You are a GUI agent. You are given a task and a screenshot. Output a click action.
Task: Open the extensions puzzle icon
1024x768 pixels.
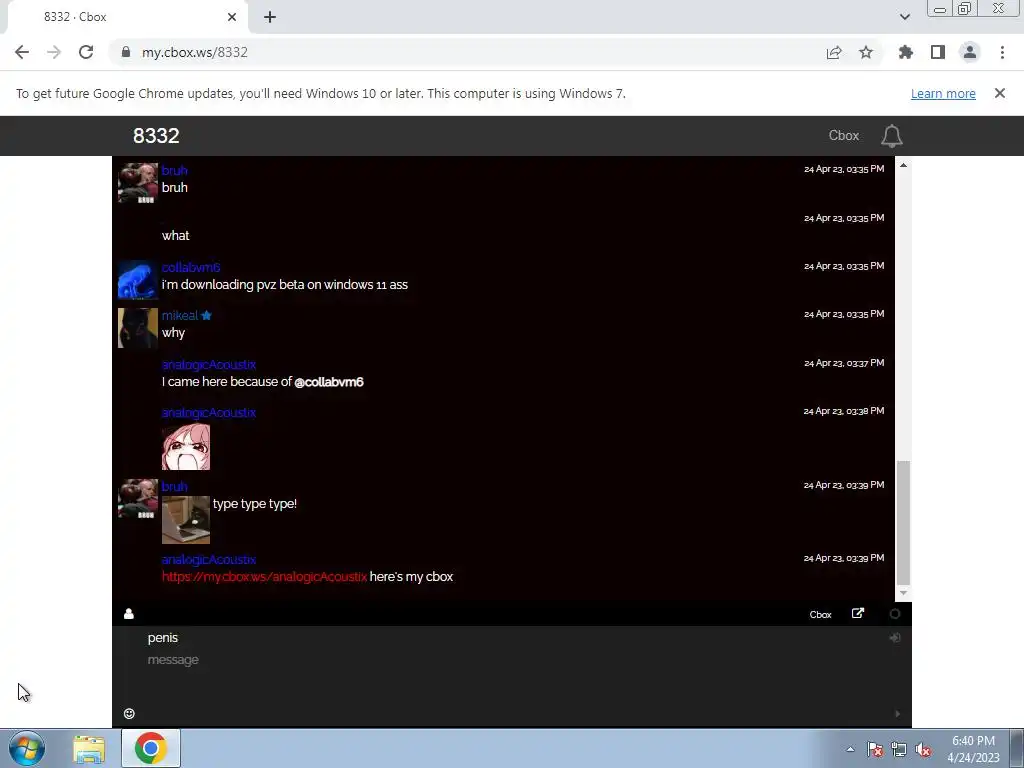click(906, 52)
